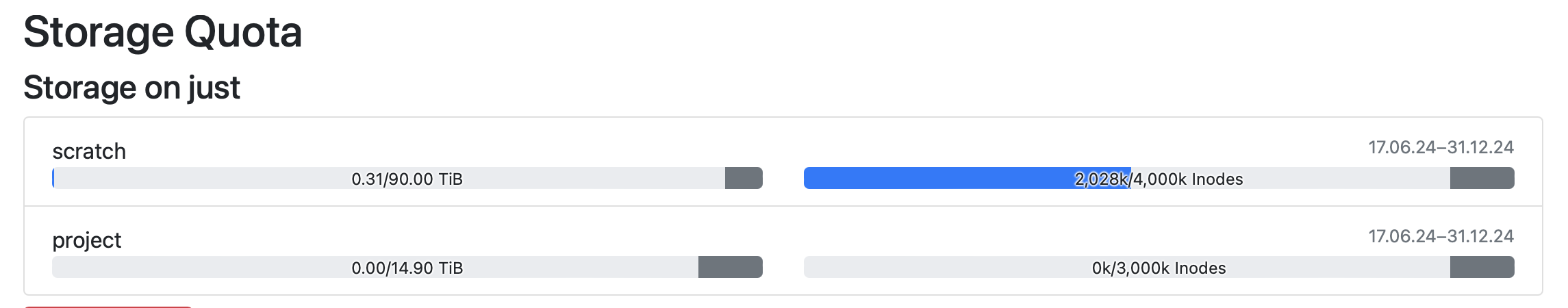Click empty project TiB bar left of text
Viewport: 1568px width, 308px height.
[199, 267]
